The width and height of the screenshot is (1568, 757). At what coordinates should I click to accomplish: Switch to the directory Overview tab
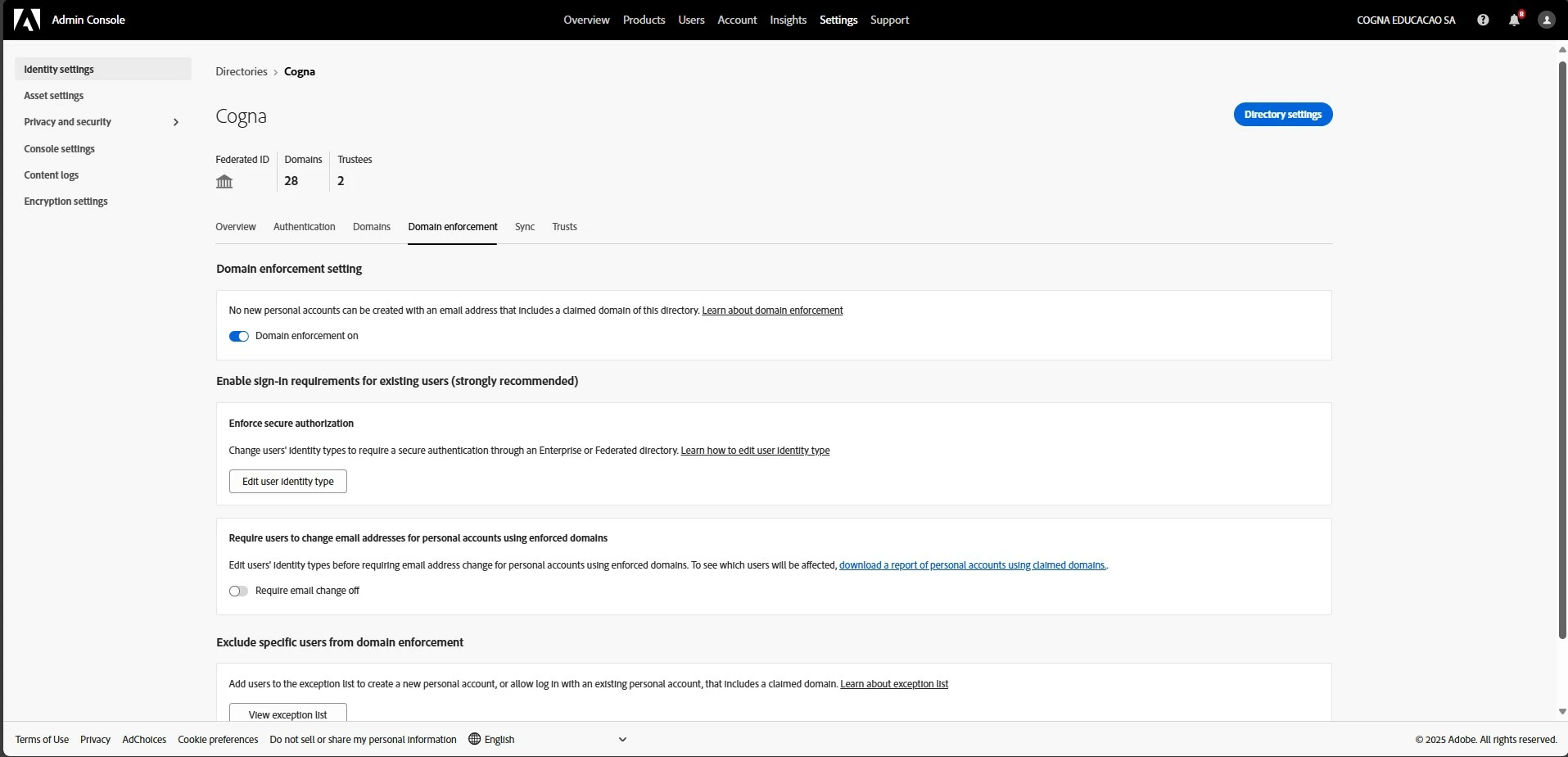(x=236, y=227)
